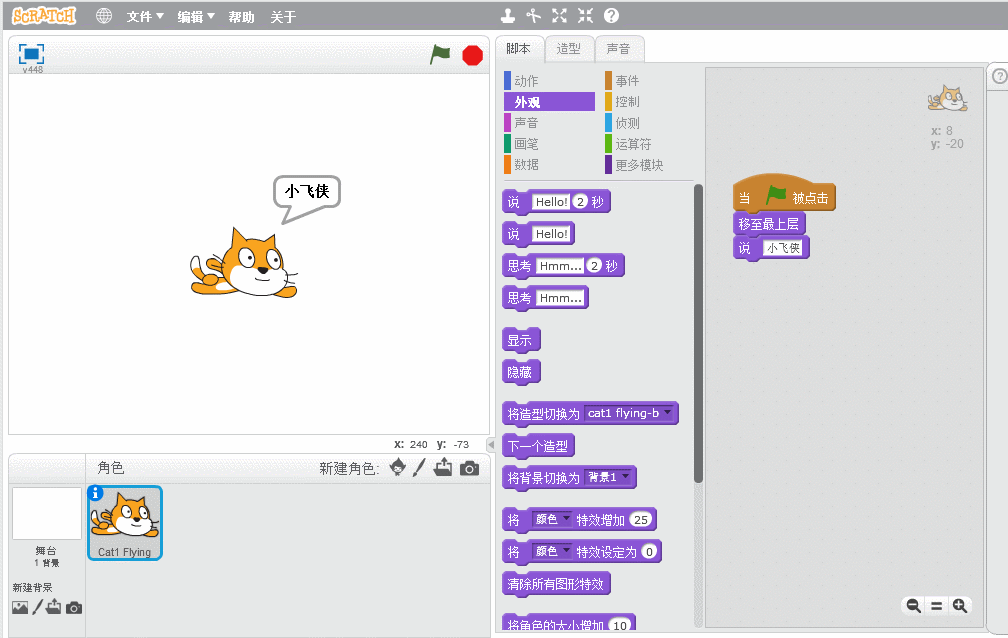Image resolution: width=1008 pixels, height=638 pixels.
Task: Zoom in the scripts area
Action: pyautogui.click(x=960, y=605)
